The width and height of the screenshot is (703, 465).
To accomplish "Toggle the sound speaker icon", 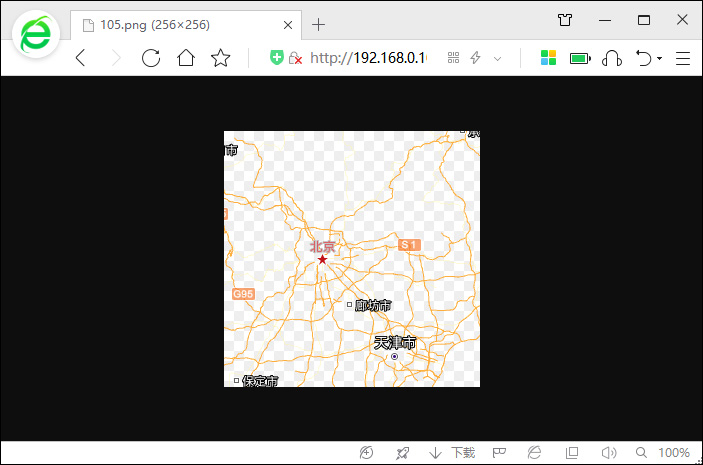I will [x=608, y=453].
